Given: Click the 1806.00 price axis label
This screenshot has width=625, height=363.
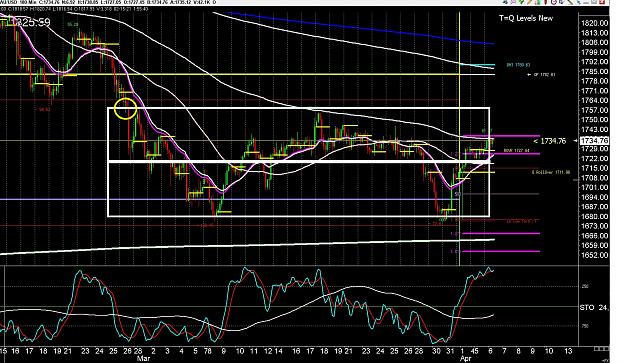Looking at the screenshot, I should pyautogui.click(x=595, y=43).
